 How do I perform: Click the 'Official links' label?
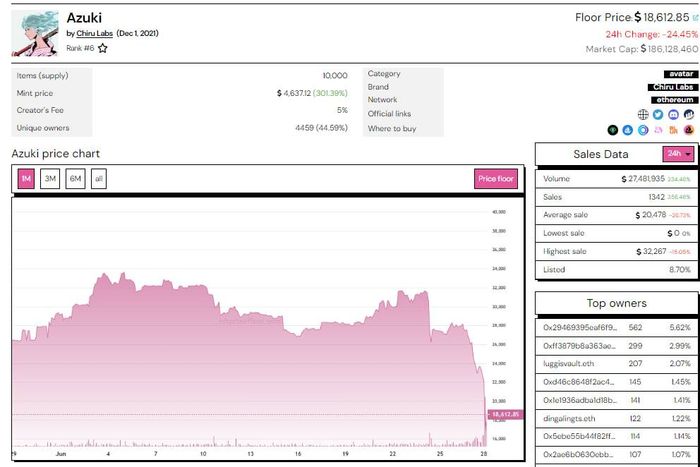pos(389,114)
